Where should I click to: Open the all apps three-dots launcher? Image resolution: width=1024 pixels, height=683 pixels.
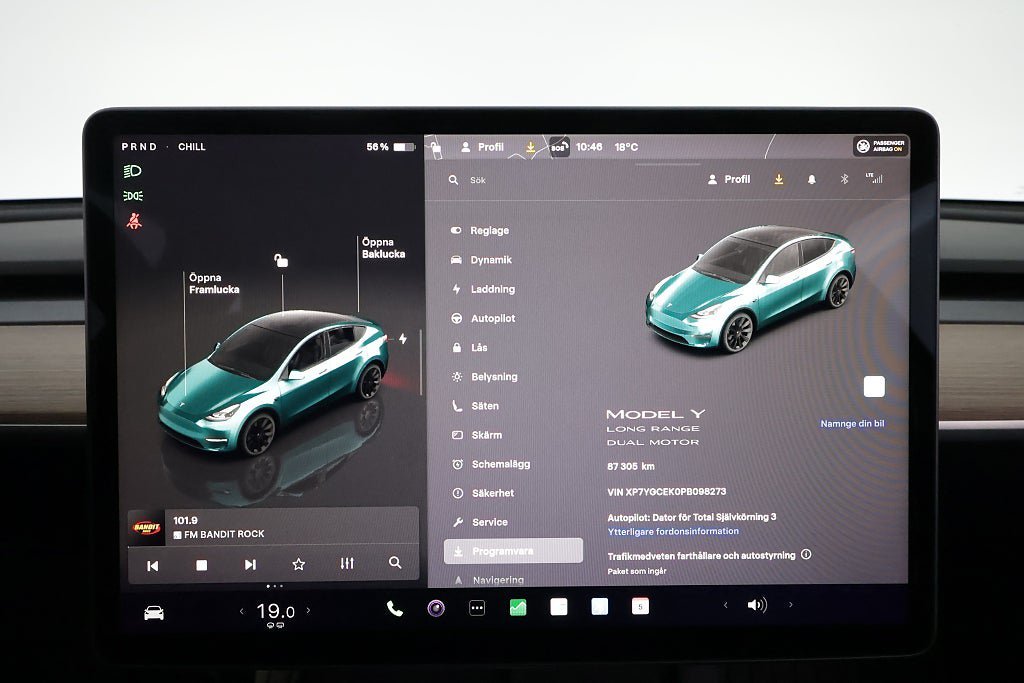[477, 608]
